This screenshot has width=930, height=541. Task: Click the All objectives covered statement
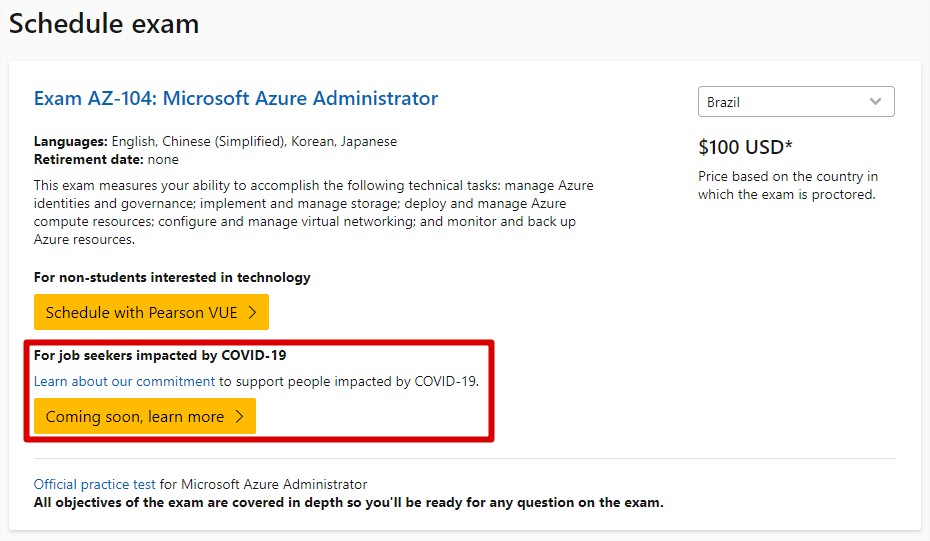tap(348, 502)
